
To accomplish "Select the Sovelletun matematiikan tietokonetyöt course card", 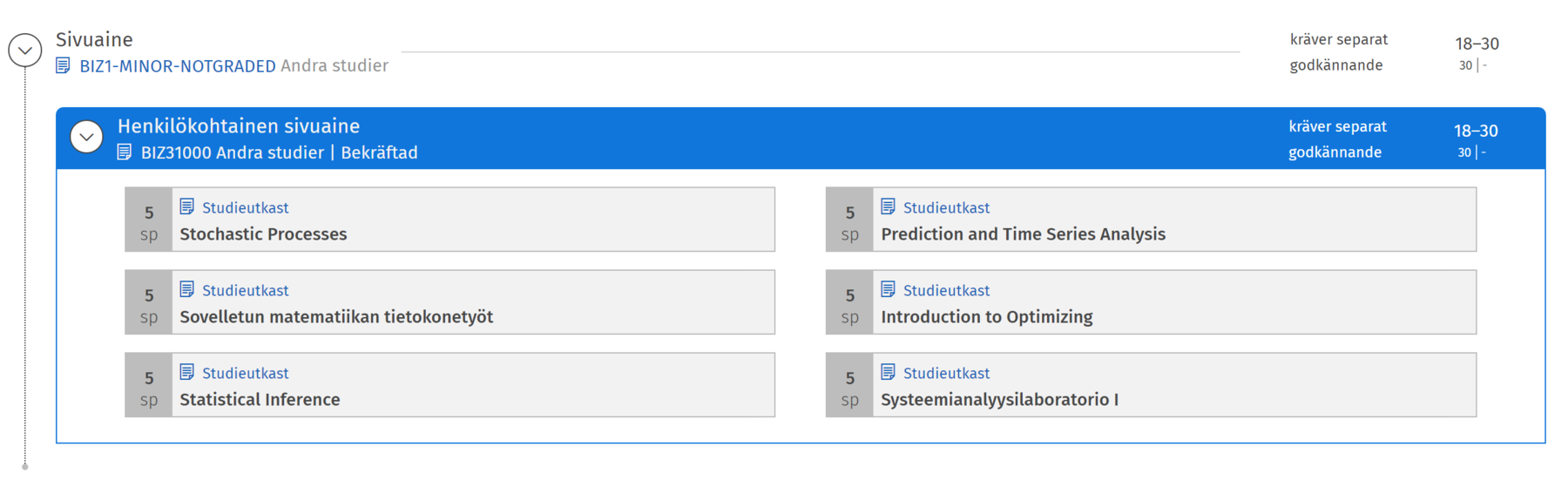I will 336,317.
